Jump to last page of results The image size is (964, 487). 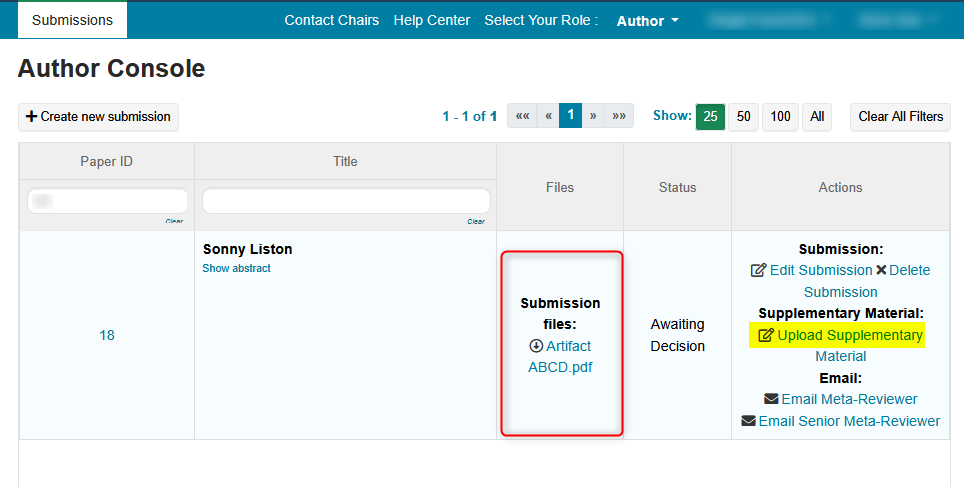point(620,116)
